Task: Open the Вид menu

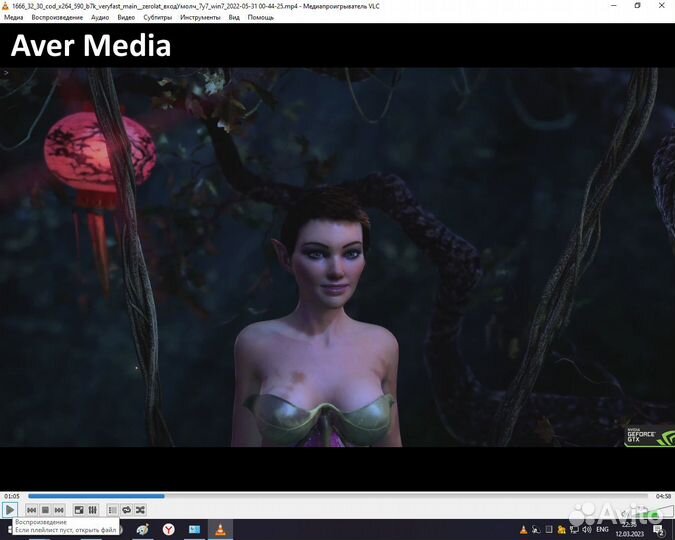Action: (x=234, y=18)
